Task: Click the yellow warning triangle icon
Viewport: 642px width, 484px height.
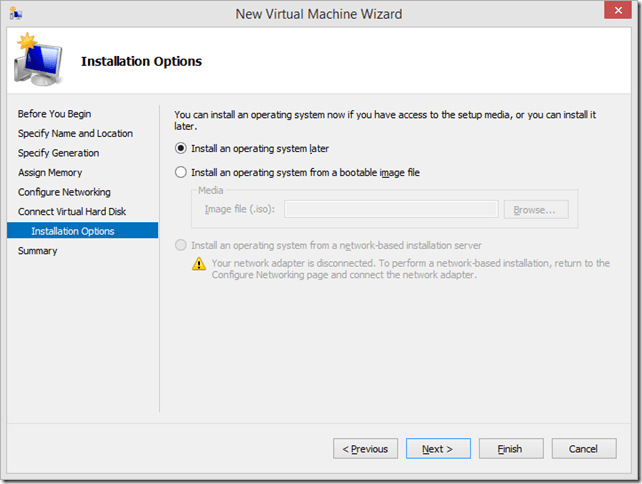Action: (x=200, y=264)
